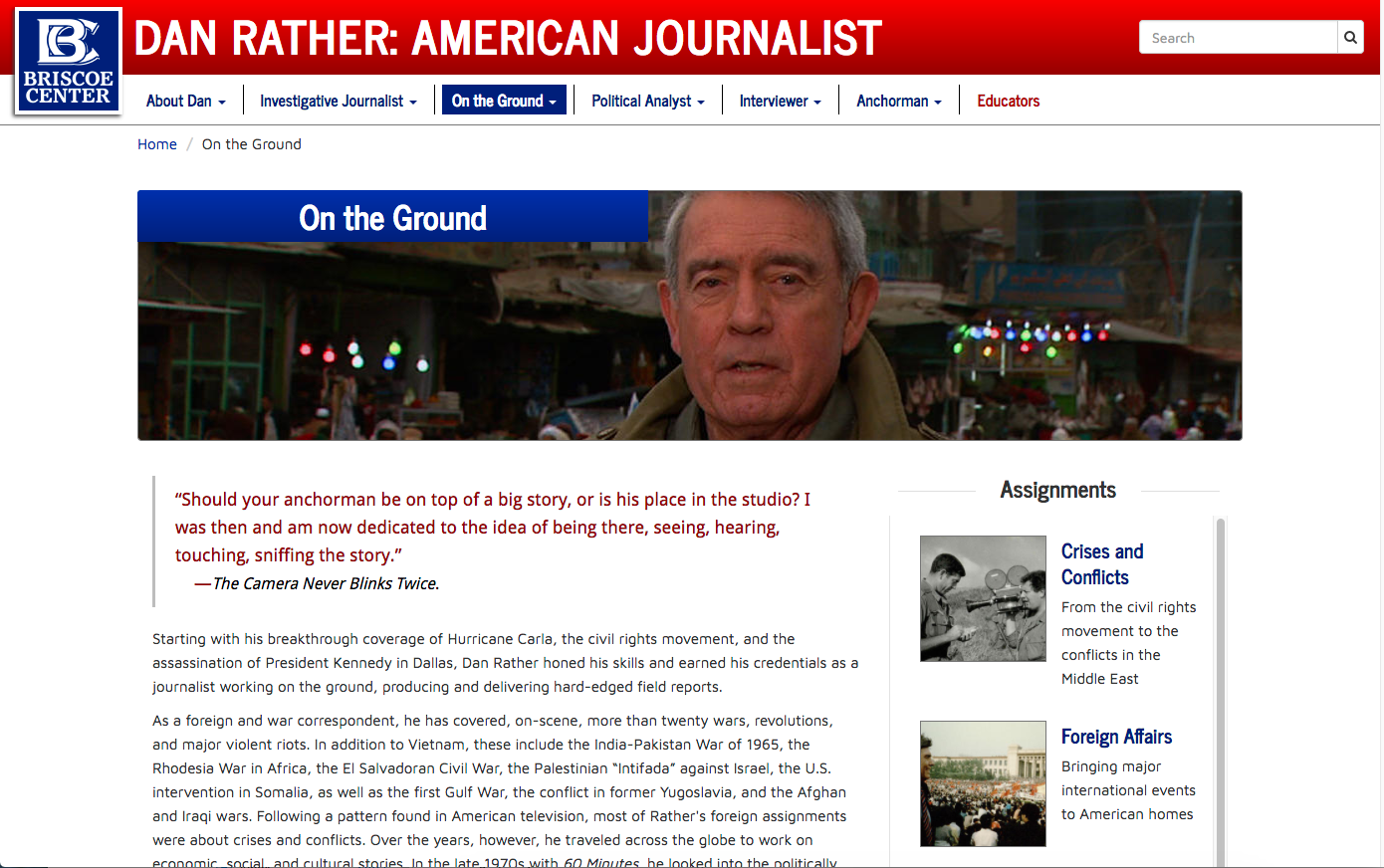Image resolution: width=1384 pixels, height=868 pixels.
Task: Click the Home breadcrumb link
Action: click(157, 144)
